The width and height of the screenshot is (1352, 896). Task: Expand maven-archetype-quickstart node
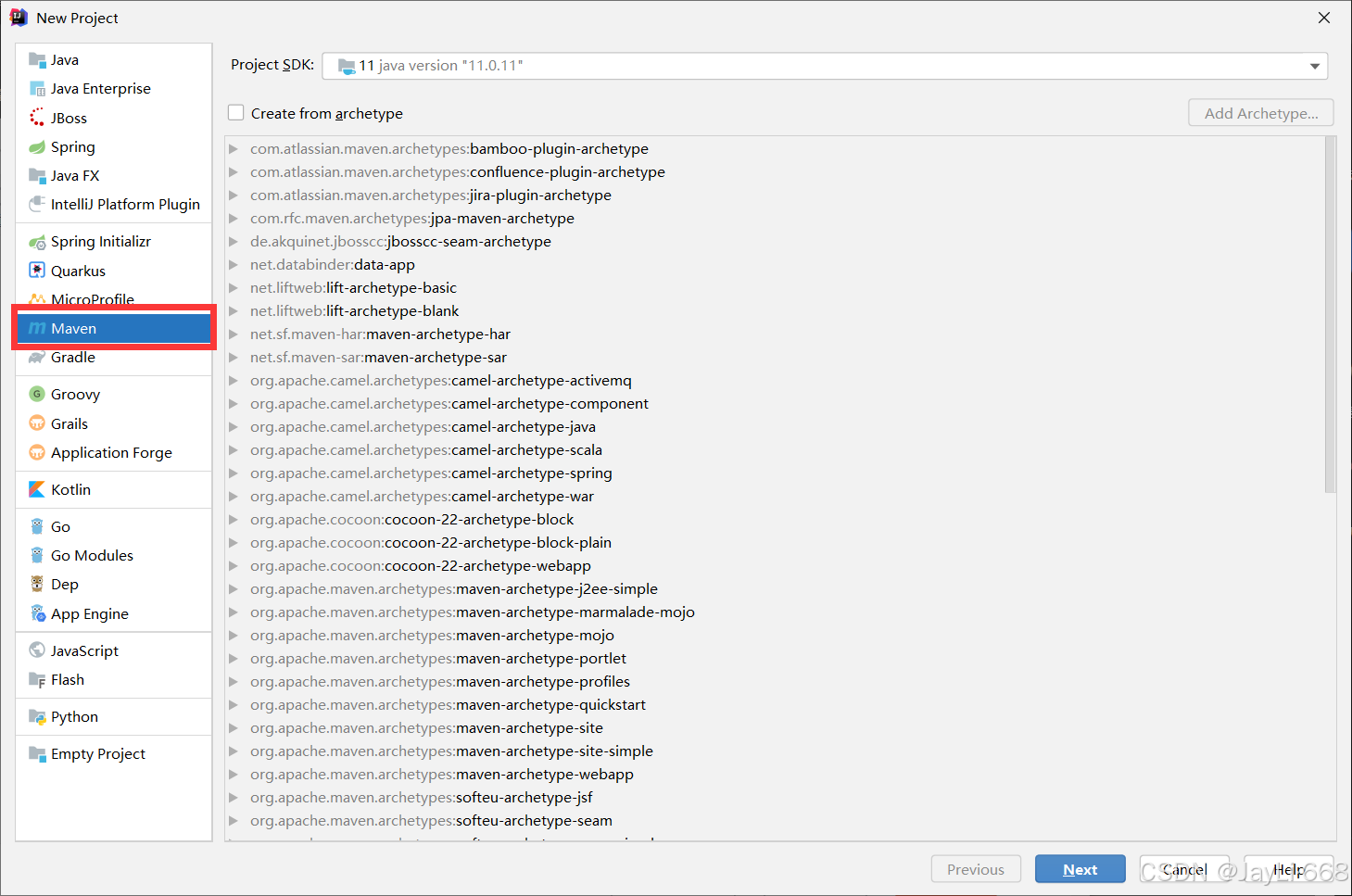coord(234,705)
